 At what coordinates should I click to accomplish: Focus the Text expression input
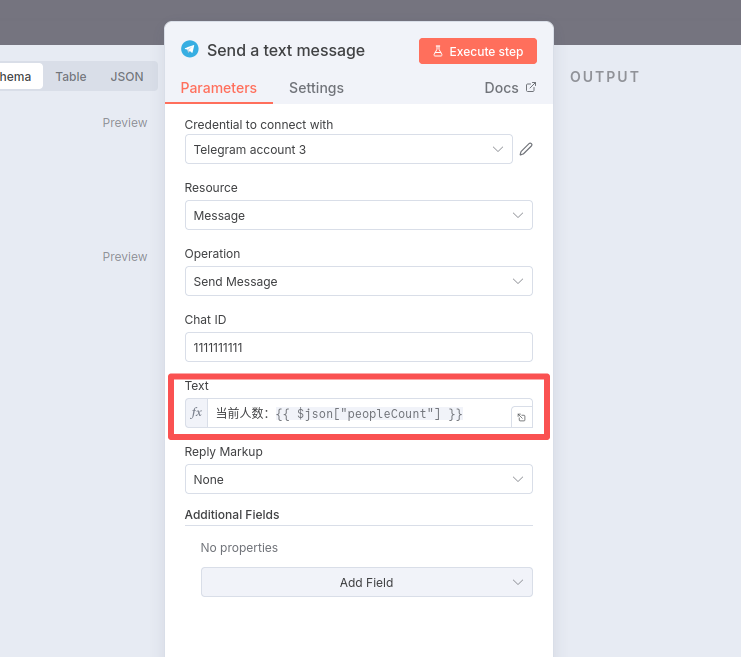pyautogui.click(x=358, y=413)
